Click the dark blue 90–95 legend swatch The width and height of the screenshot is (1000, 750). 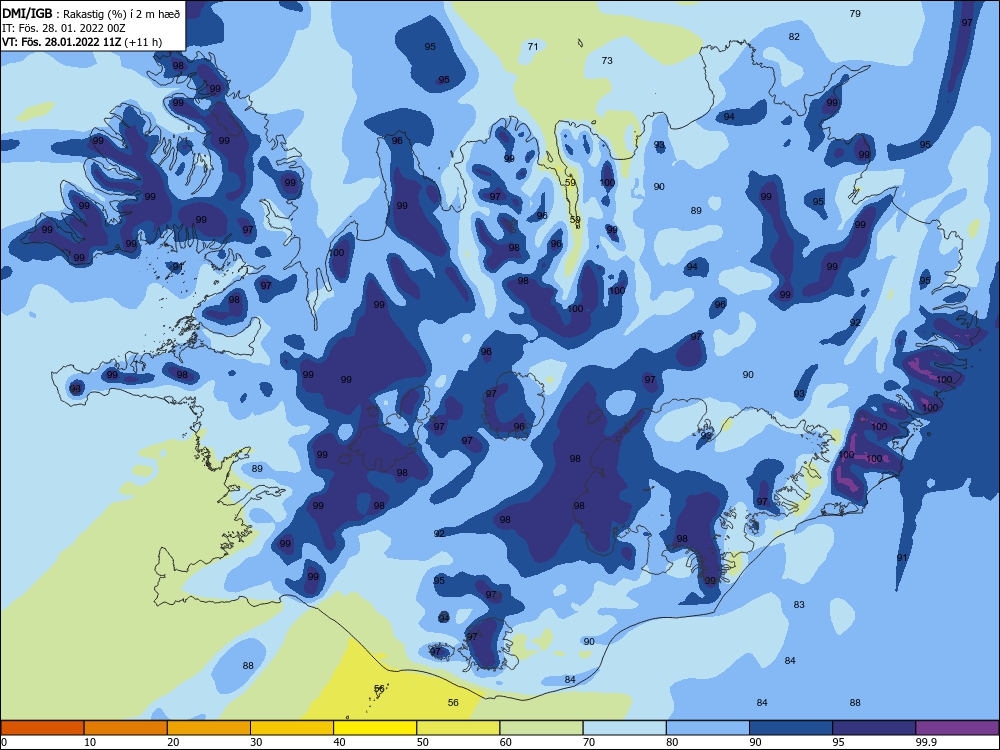point(791,728)
